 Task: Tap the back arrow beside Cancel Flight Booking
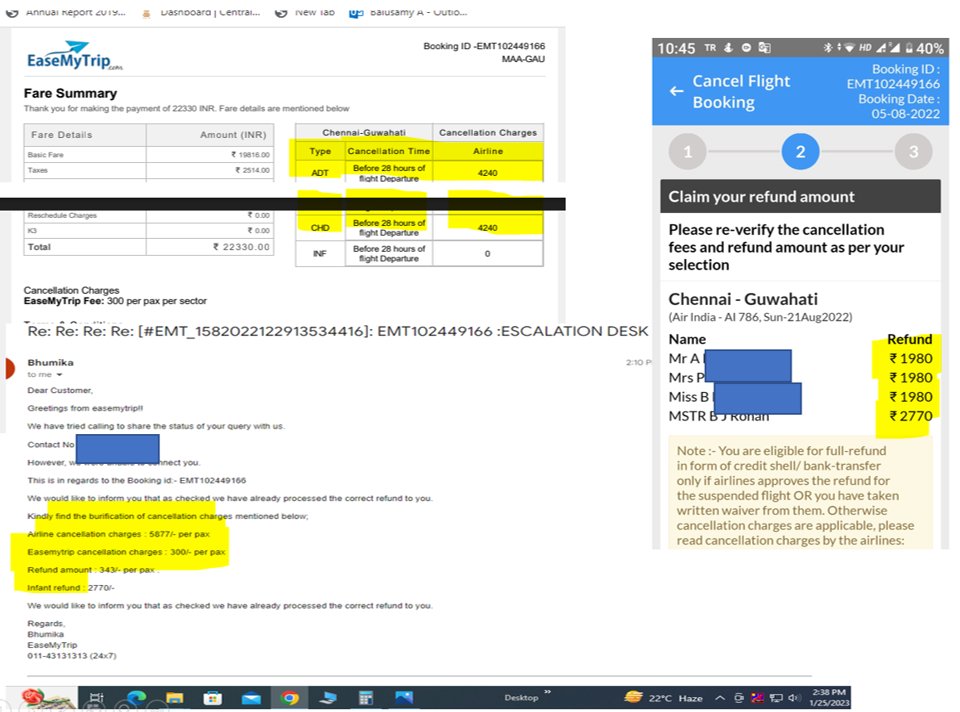pyautogui.click(x=677, y=91)
